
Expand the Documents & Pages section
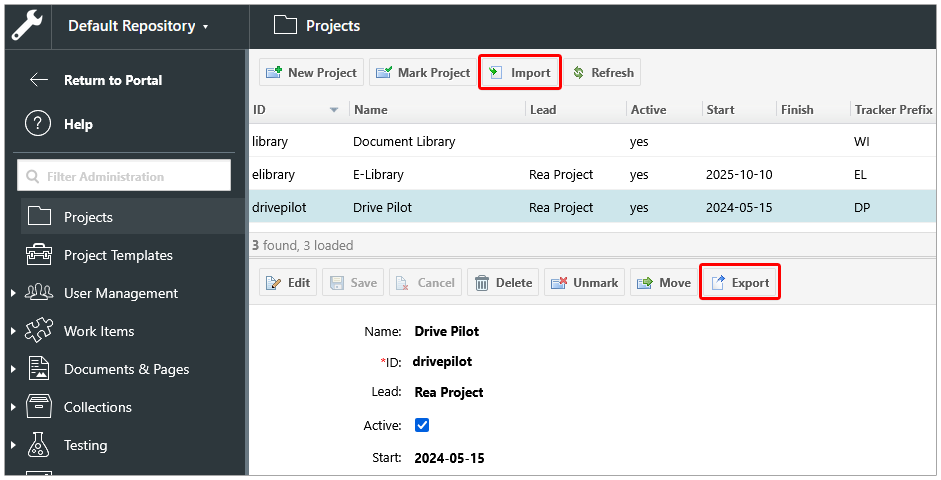point(13,369)
